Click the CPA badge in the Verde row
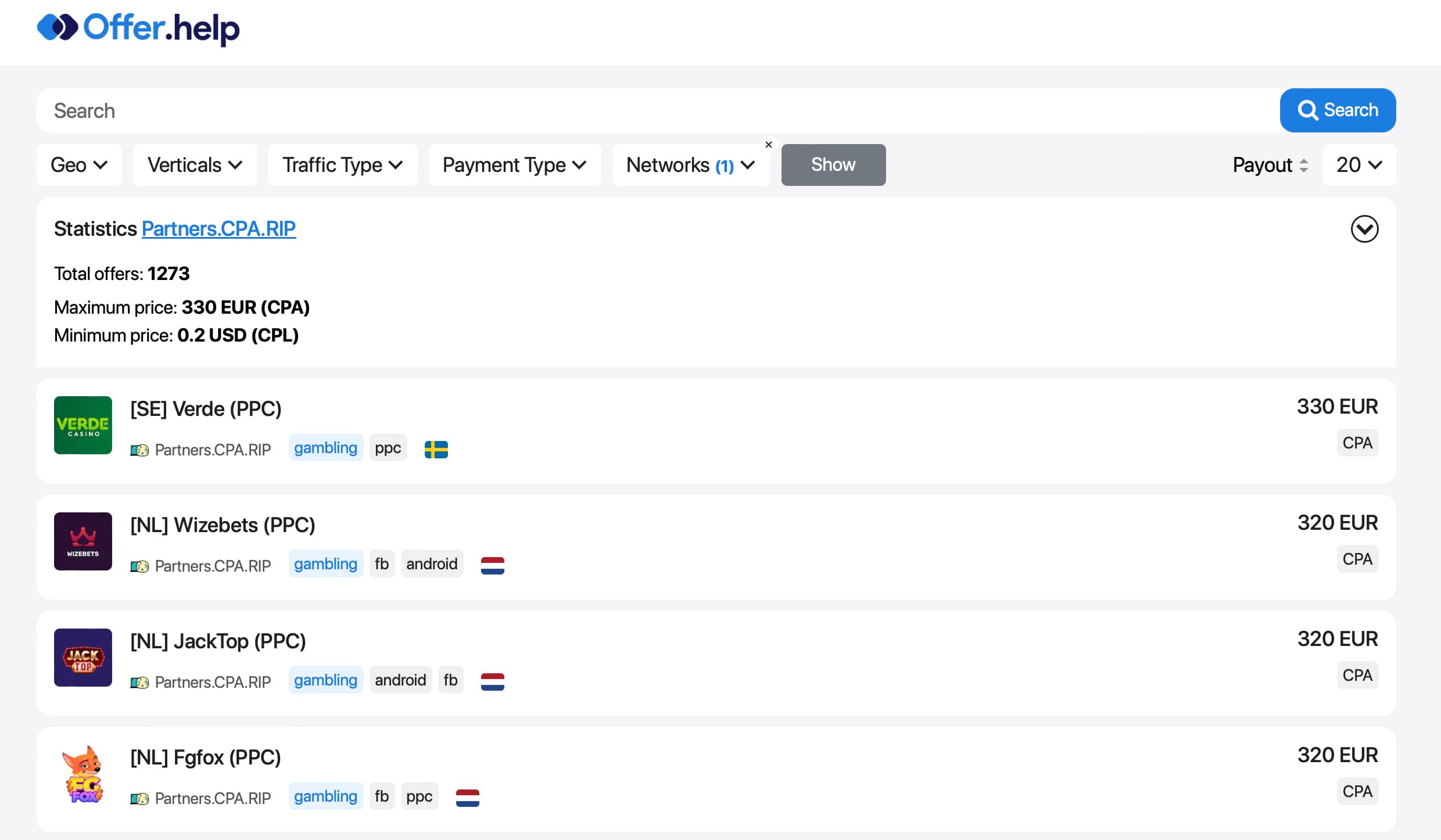 [x=1357, y=443]
